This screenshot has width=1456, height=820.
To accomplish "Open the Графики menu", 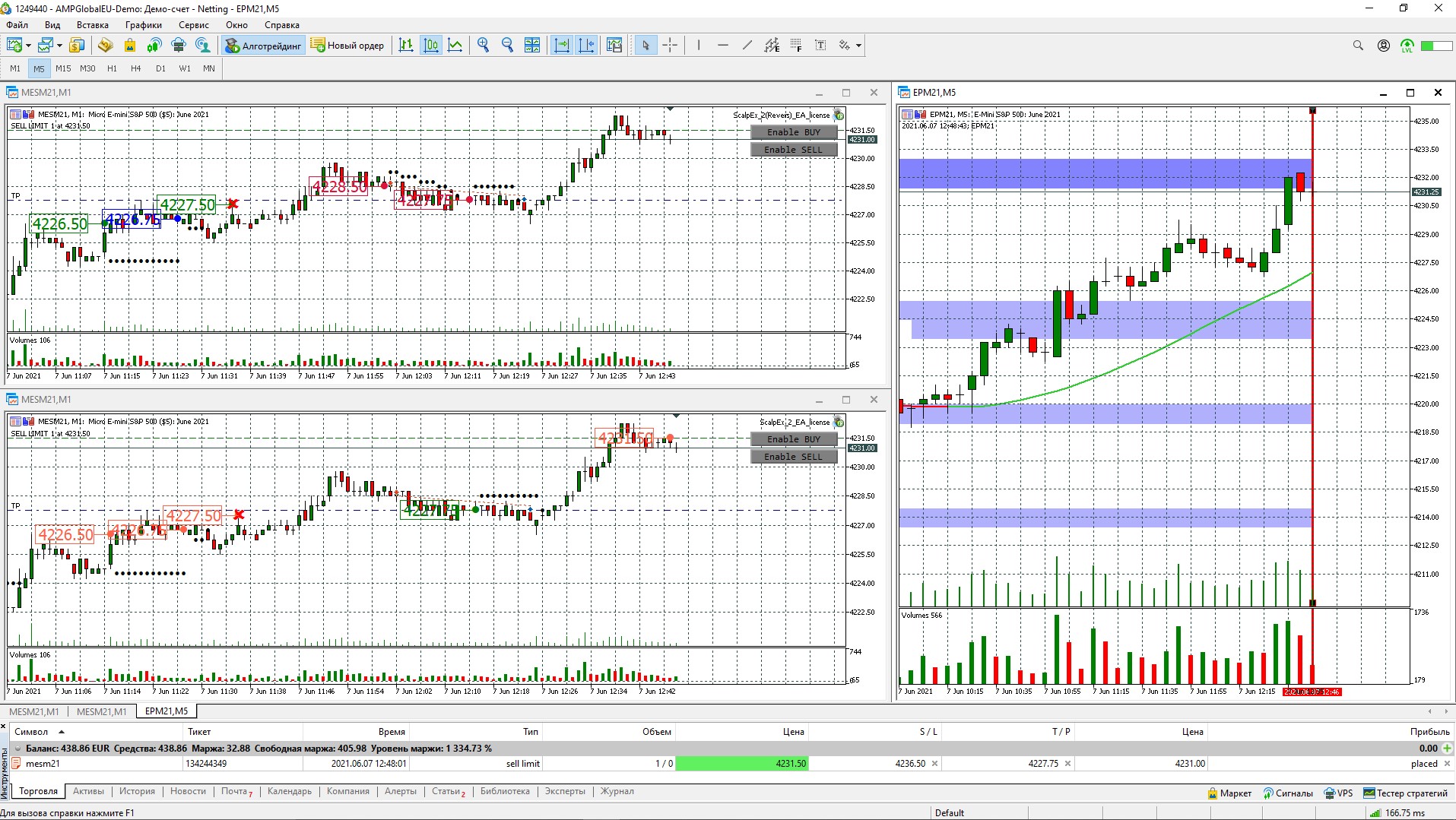I will coord(144,25).
